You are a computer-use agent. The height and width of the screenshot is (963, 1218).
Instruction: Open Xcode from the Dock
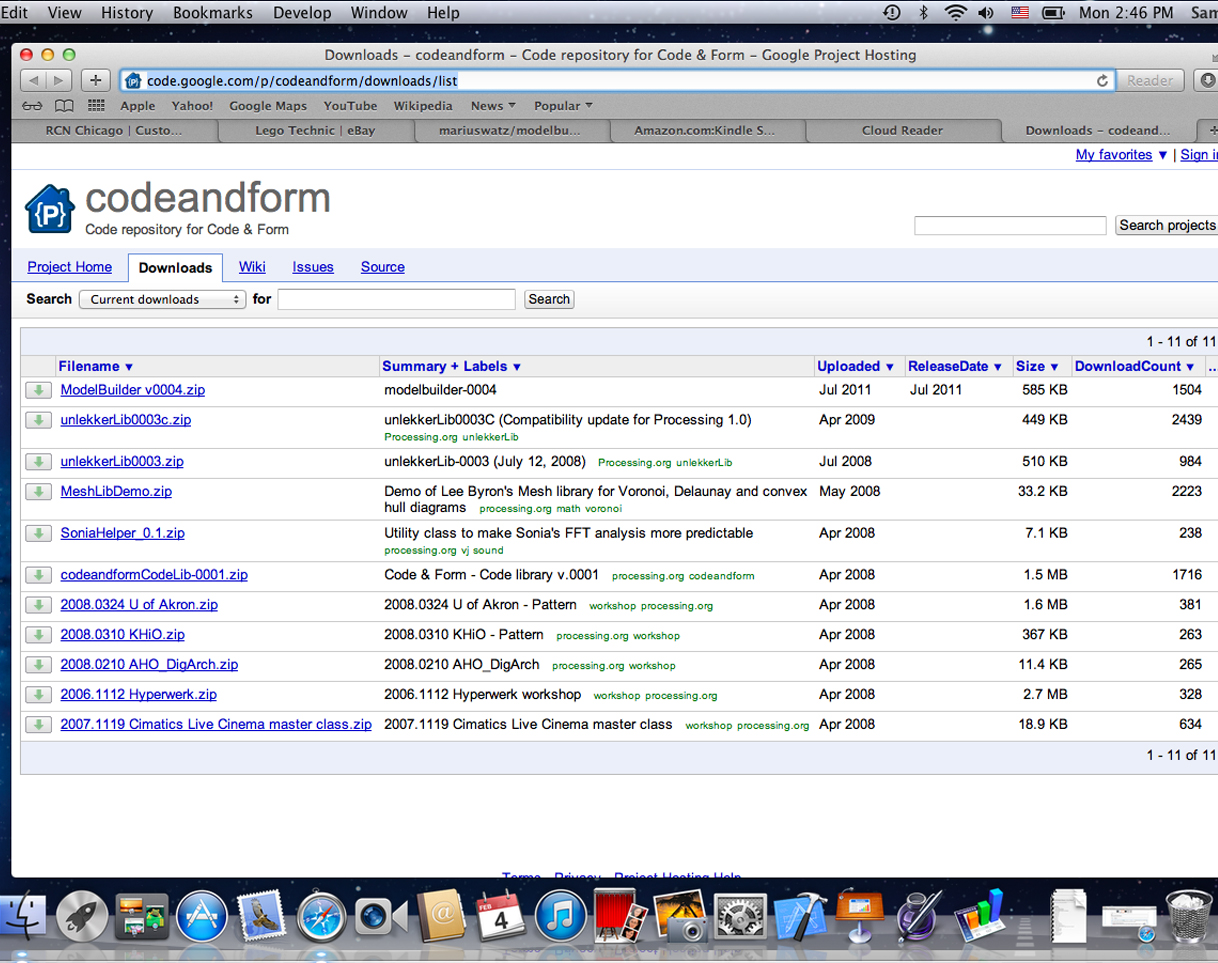pos(800,917)
